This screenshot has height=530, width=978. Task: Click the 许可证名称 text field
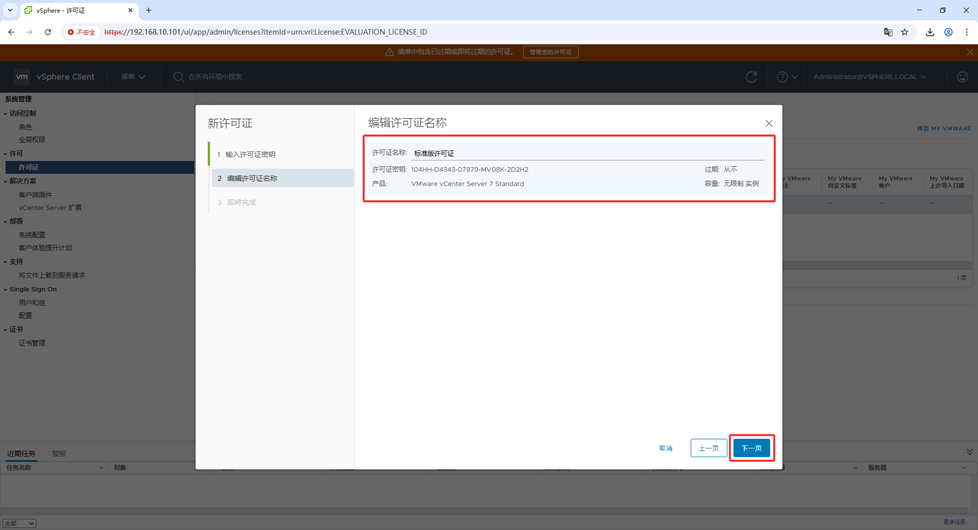[x=588, y=153]
